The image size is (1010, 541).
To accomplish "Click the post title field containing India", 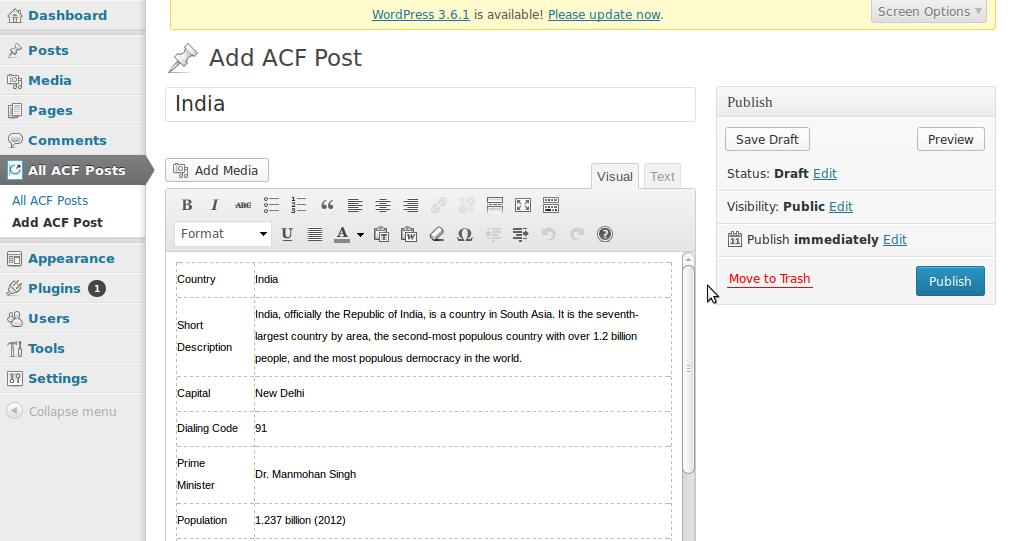I will (430, 104).
